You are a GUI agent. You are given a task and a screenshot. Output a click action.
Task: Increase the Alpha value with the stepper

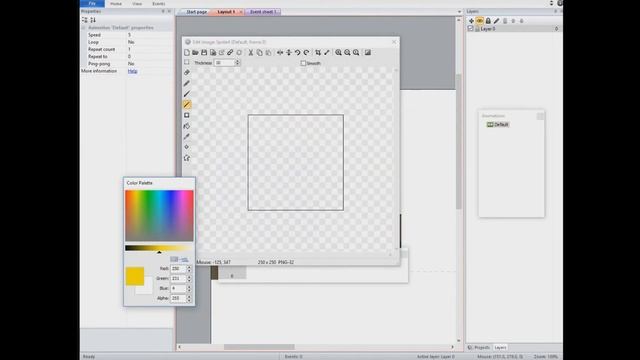(189, 296)
